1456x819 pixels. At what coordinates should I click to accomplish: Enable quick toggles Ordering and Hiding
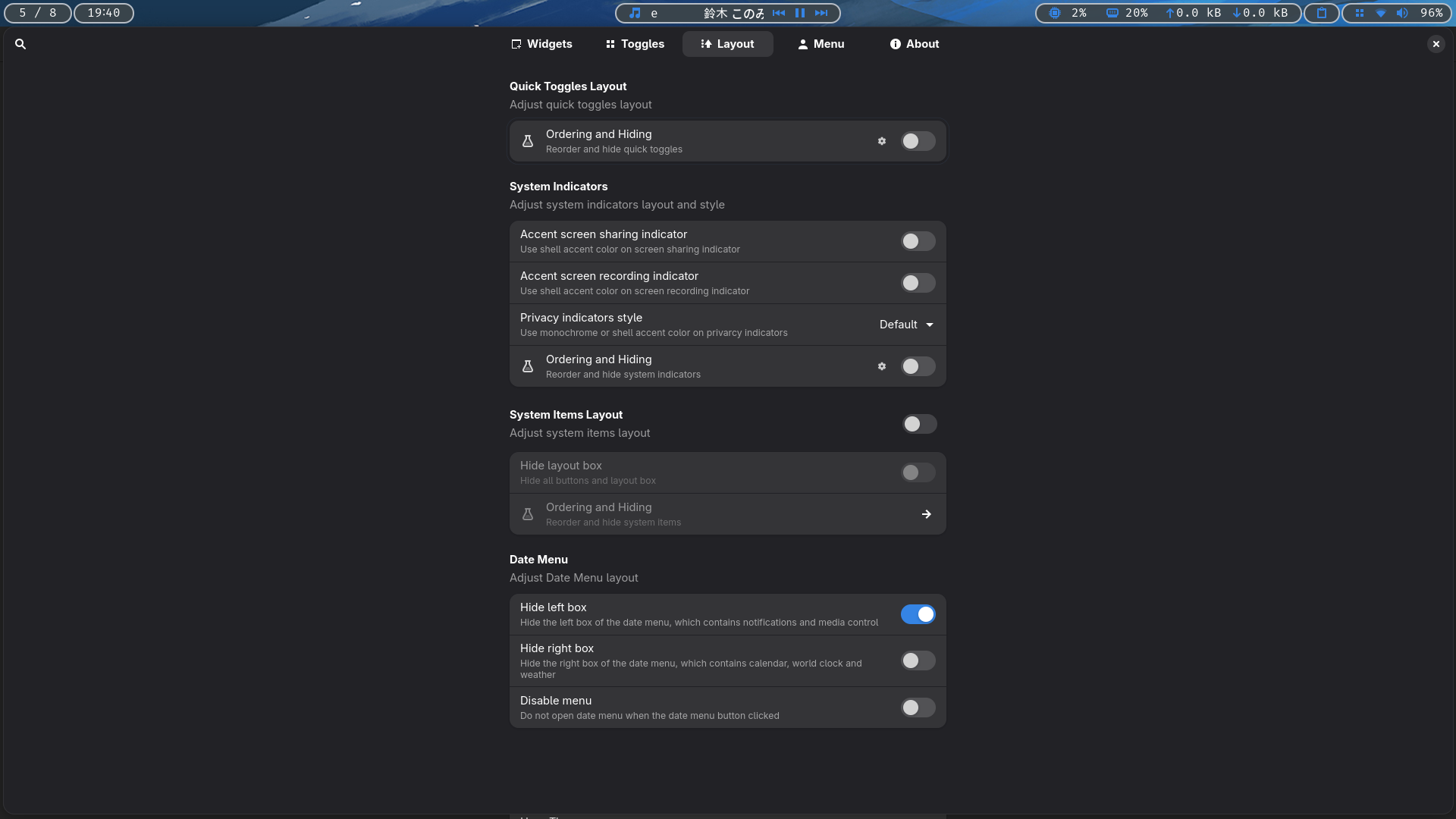coord(918,141)
